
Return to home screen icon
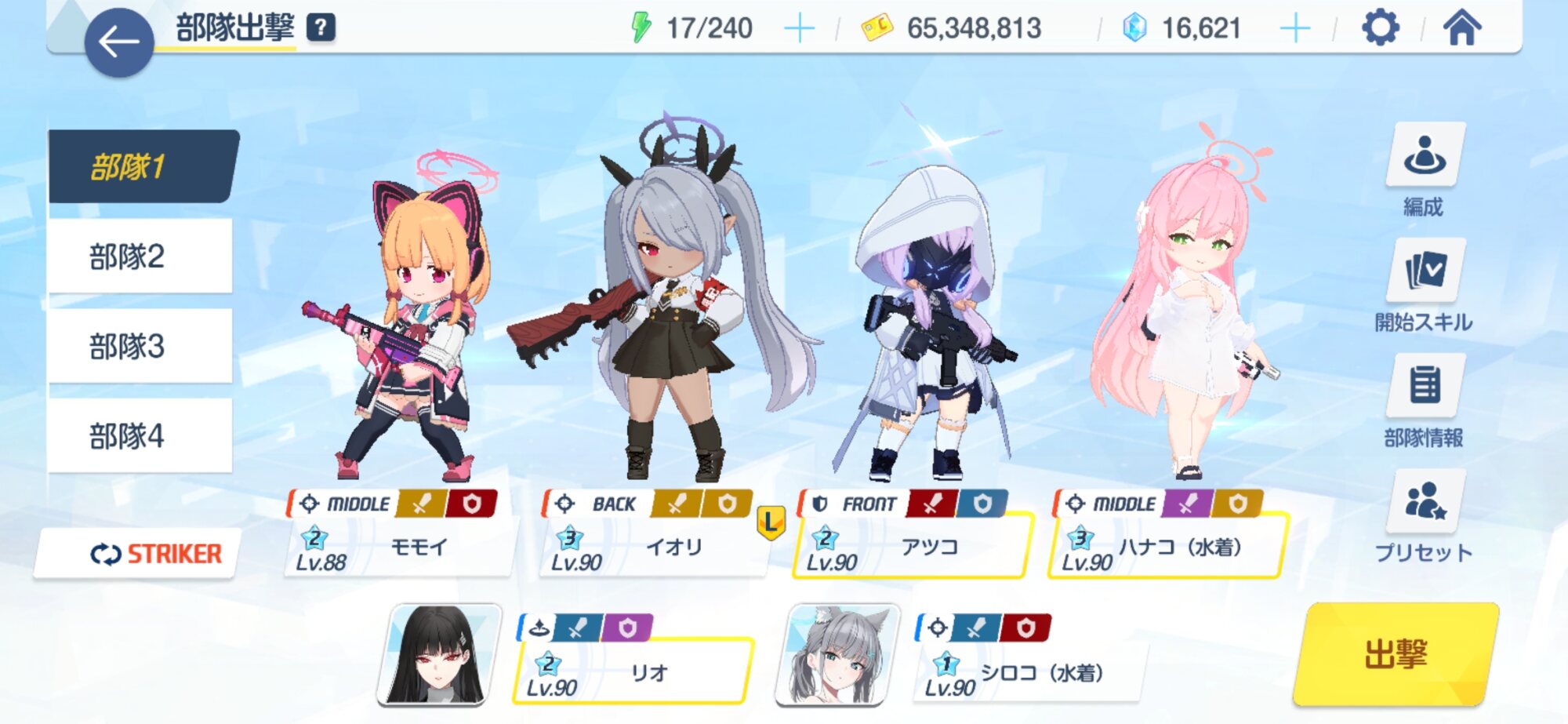[1462, 28]
